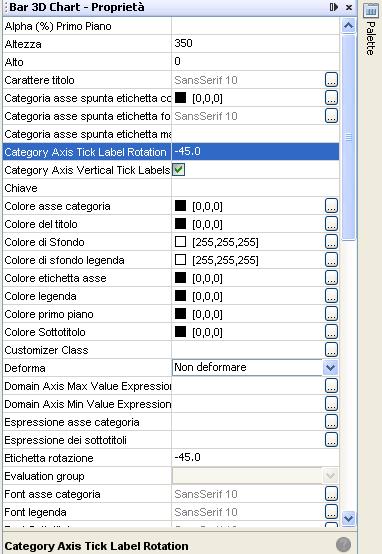
Task: Open editor for Colore di sfondo legenda
Action: pyautogui.click(x=331, y=260)
